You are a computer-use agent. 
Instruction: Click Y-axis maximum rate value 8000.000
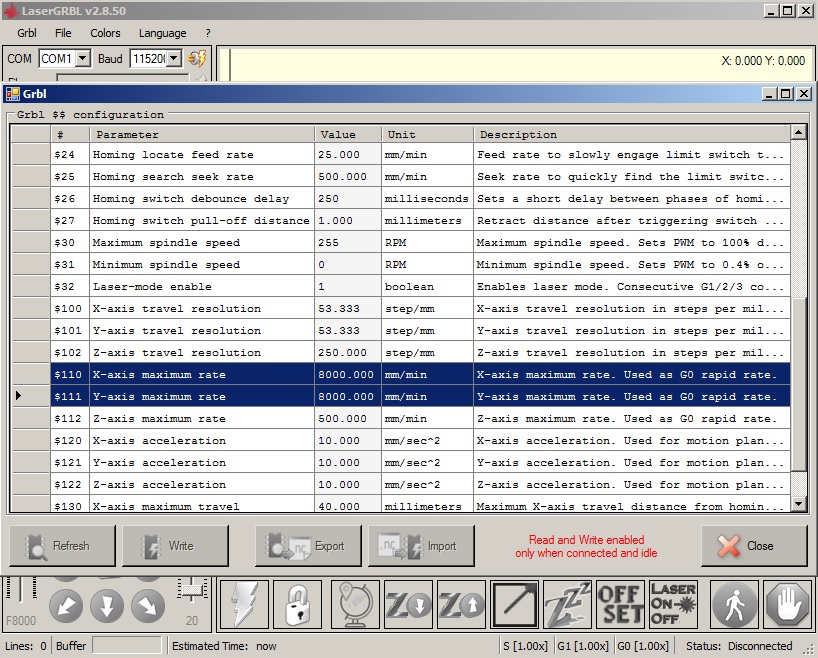pyautogui.click(x=346, y=396)
